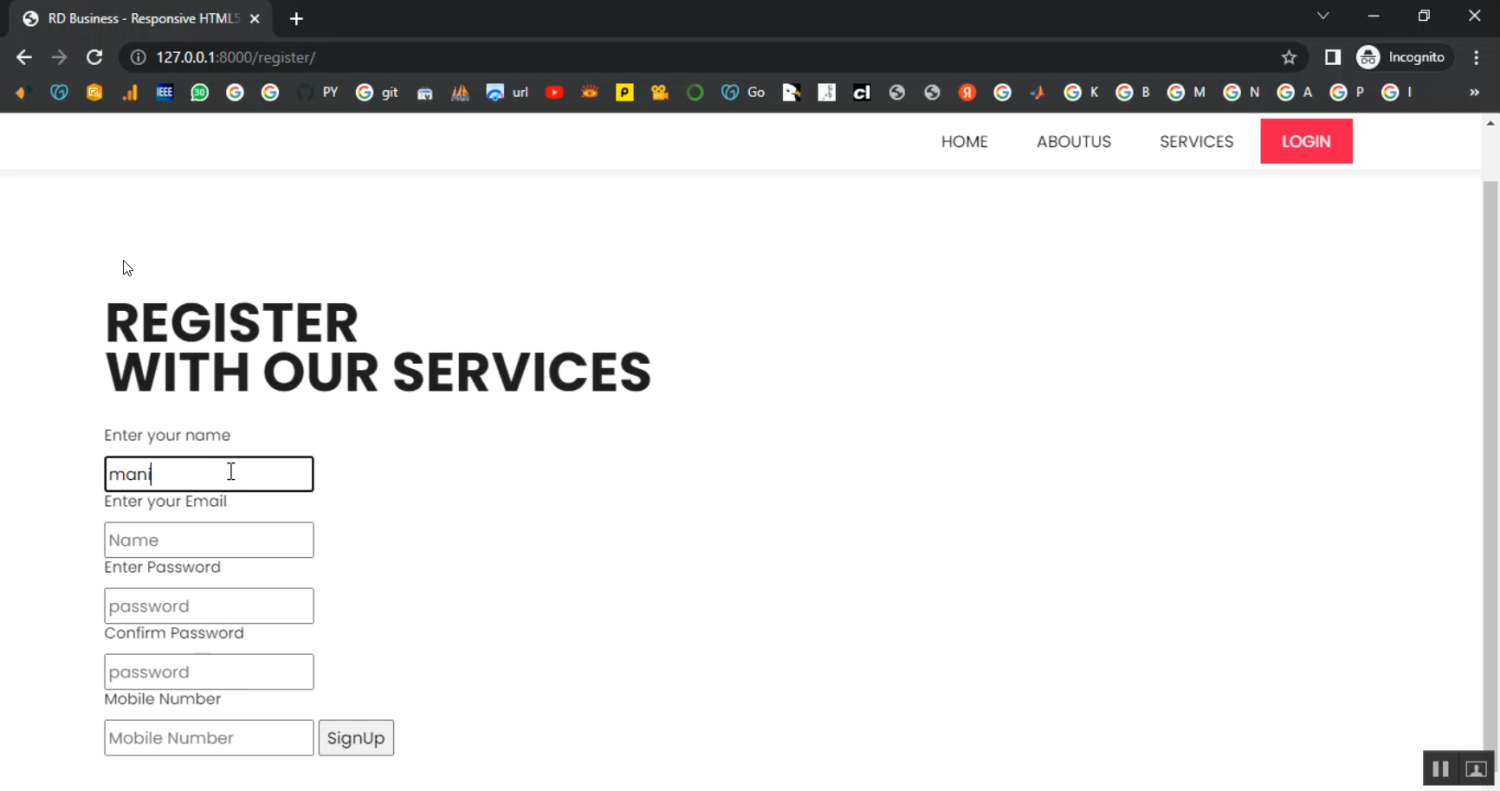This screenshot has height=791, width=1500.
Task: Click the address bar URL
Action: [x=235, y=57]
